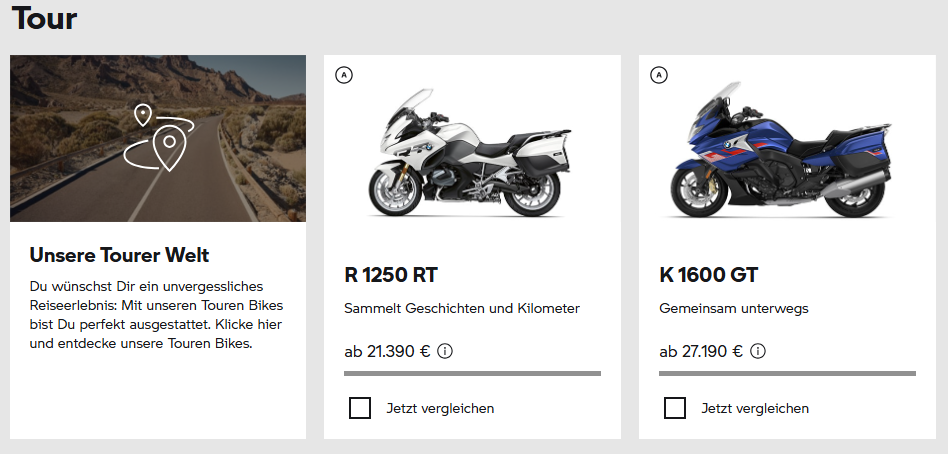
Task: Open the K 1600 GT model title
Action: click(x=707, y=275)
